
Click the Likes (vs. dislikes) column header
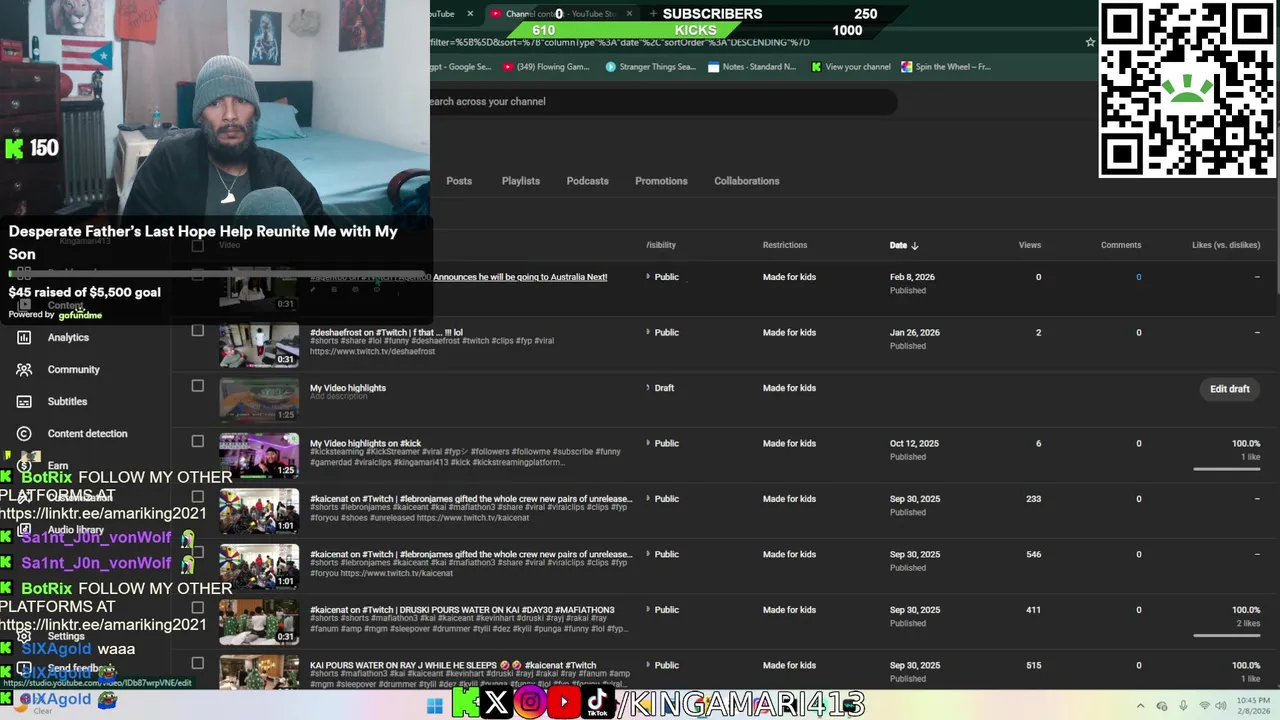coord(1226,245)
